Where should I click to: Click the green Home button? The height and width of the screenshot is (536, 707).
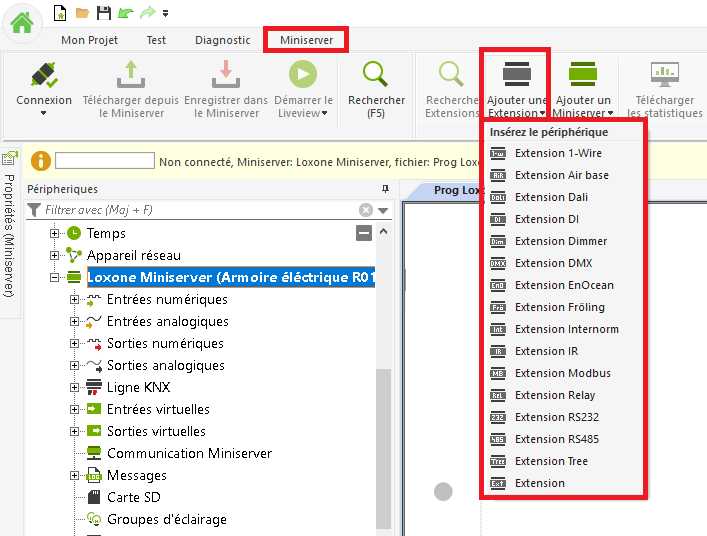(22, 23)
